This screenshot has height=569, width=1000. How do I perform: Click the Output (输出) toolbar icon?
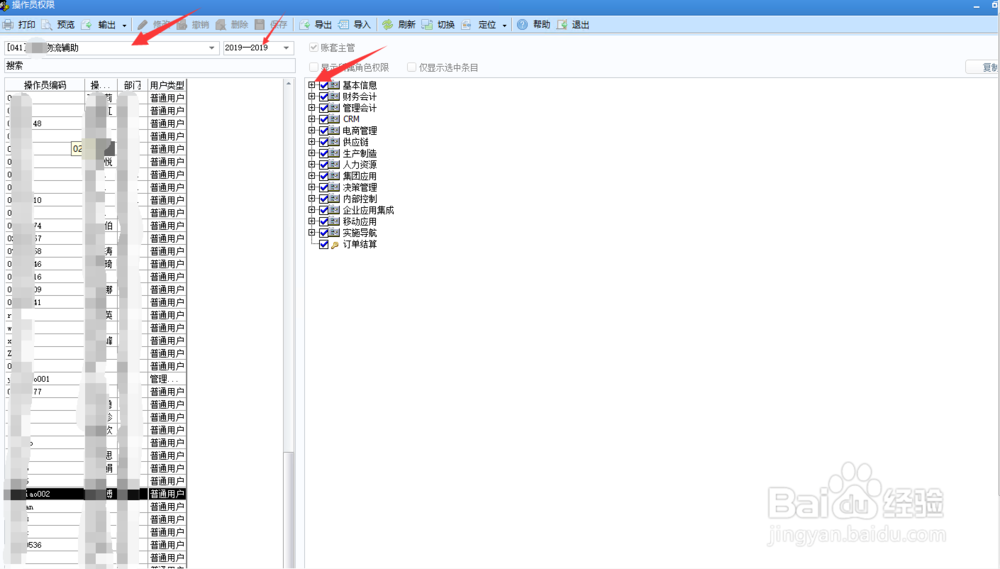87,25
